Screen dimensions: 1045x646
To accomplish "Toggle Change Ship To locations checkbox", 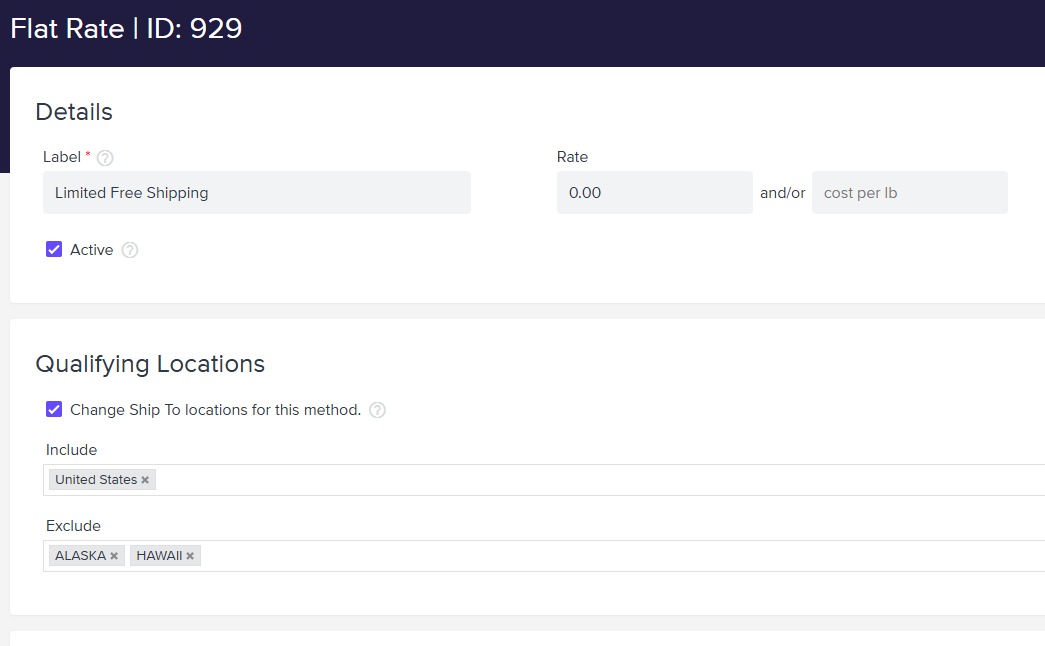I will [54, 409].
